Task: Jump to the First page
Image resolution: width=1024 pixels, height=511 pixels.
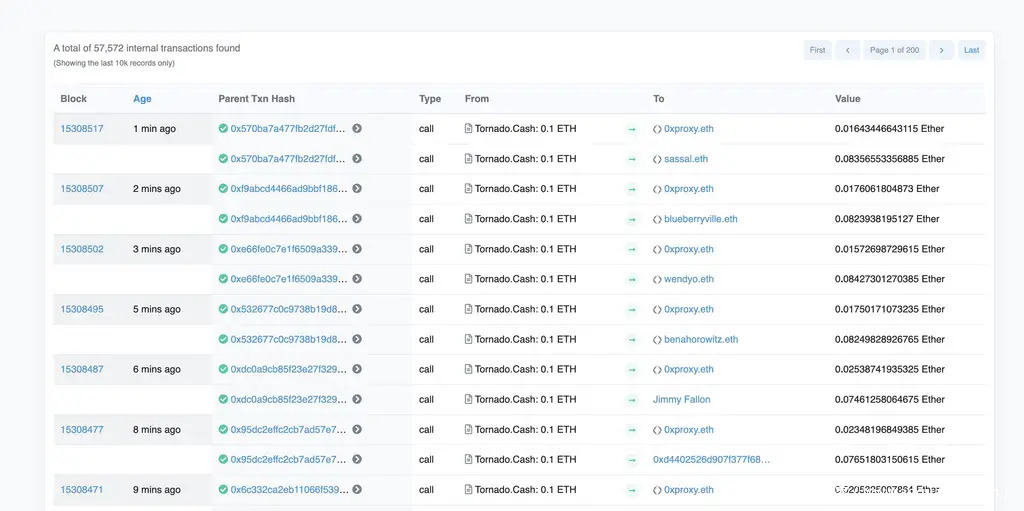Action: (x=817, y=50)
